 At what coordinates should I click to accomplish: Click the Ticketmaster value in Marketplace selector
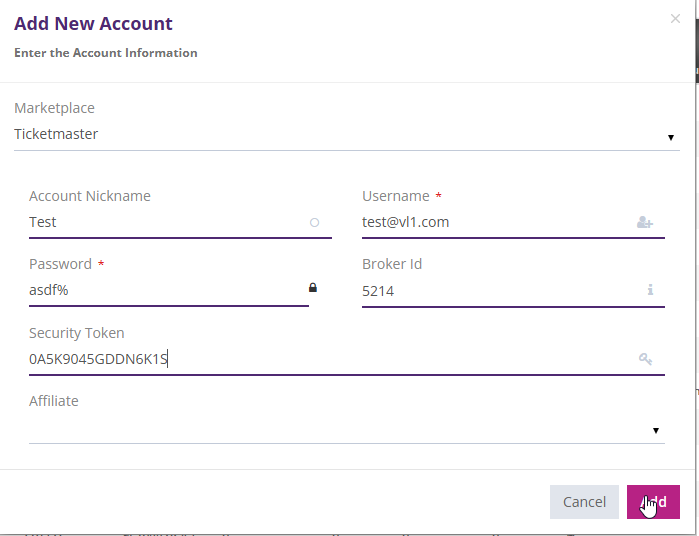point(56,134)
